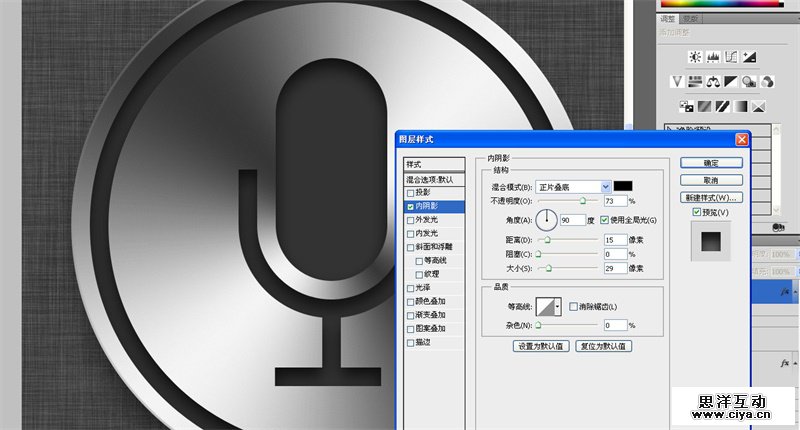
Task: Expand the 等高线 contour picker arrow
Action: 557,307
